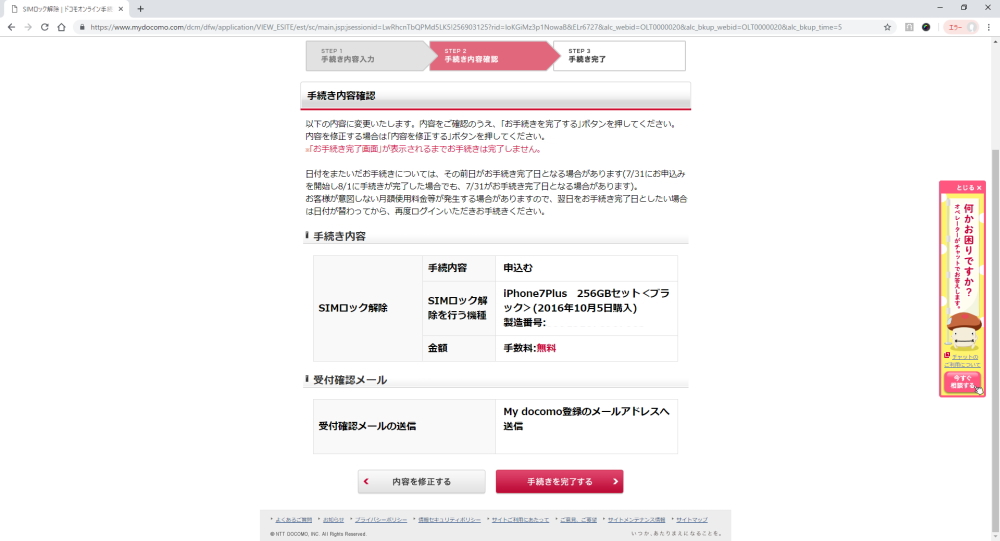
Task: Open チャットのご利用について link
Action: coord(962,360)
